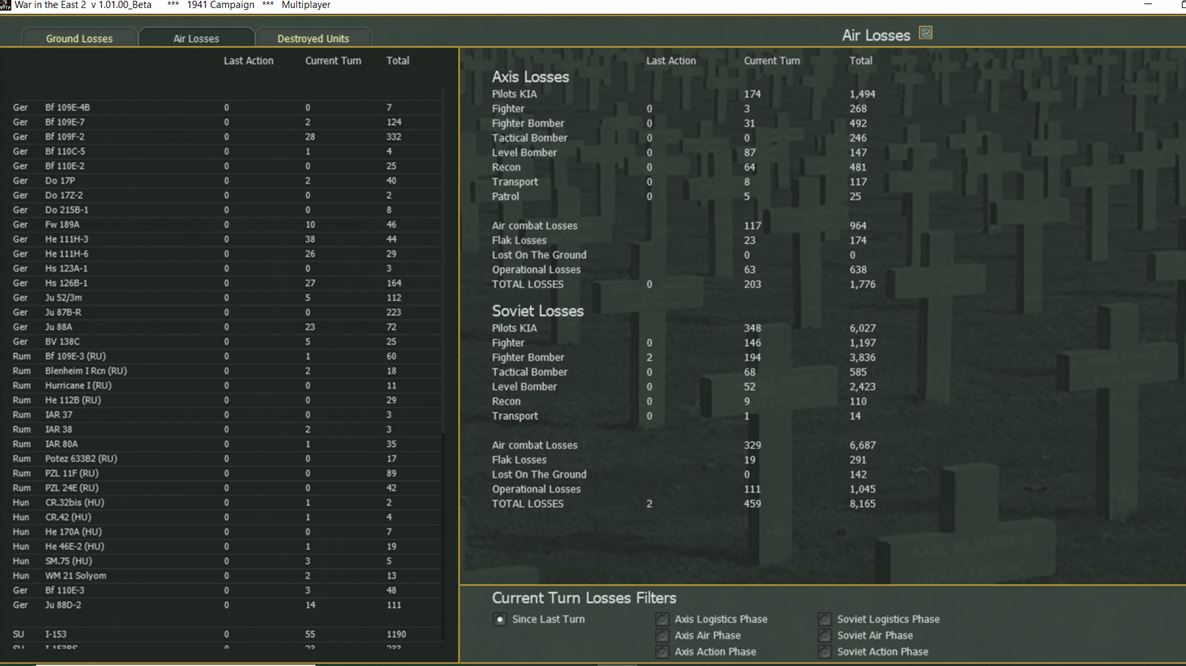The image size is (1186, 666).
Task: Select the WM 21 Solyom row
Action: coord(225,576)
